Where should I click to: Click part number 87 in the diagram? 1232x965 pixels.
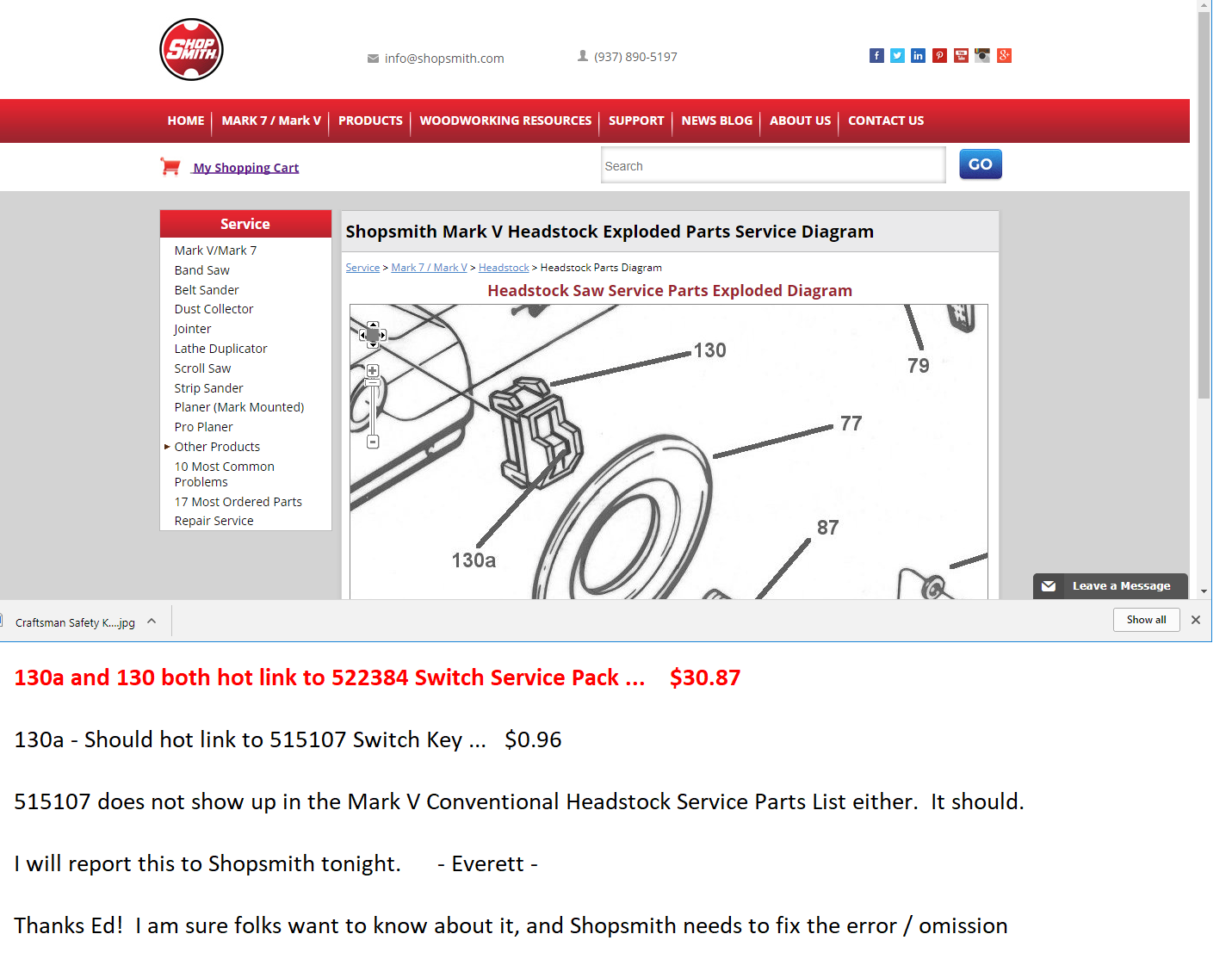[827, 528]
